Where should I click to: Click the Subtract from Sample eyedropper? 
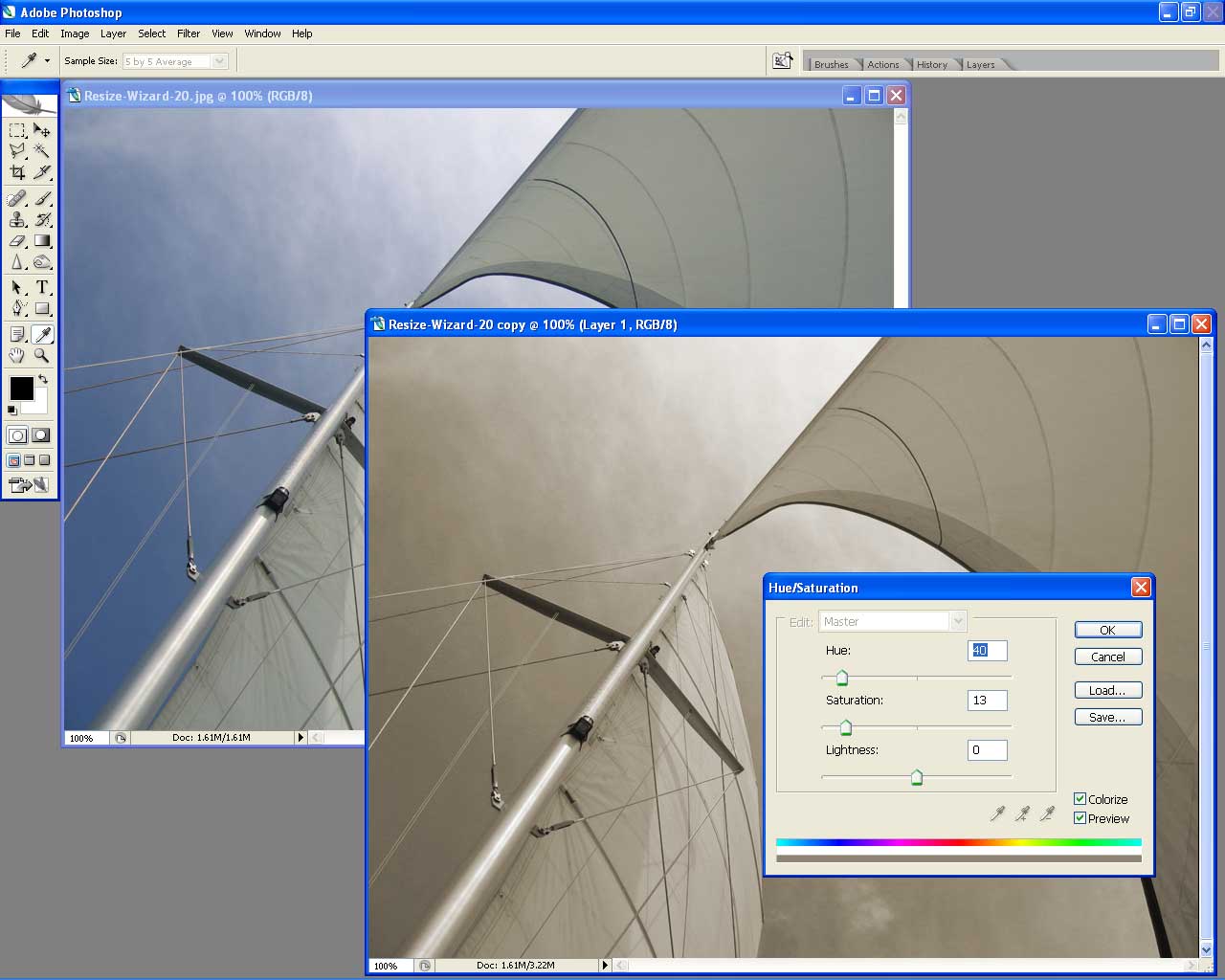[x=1047, y=813]
